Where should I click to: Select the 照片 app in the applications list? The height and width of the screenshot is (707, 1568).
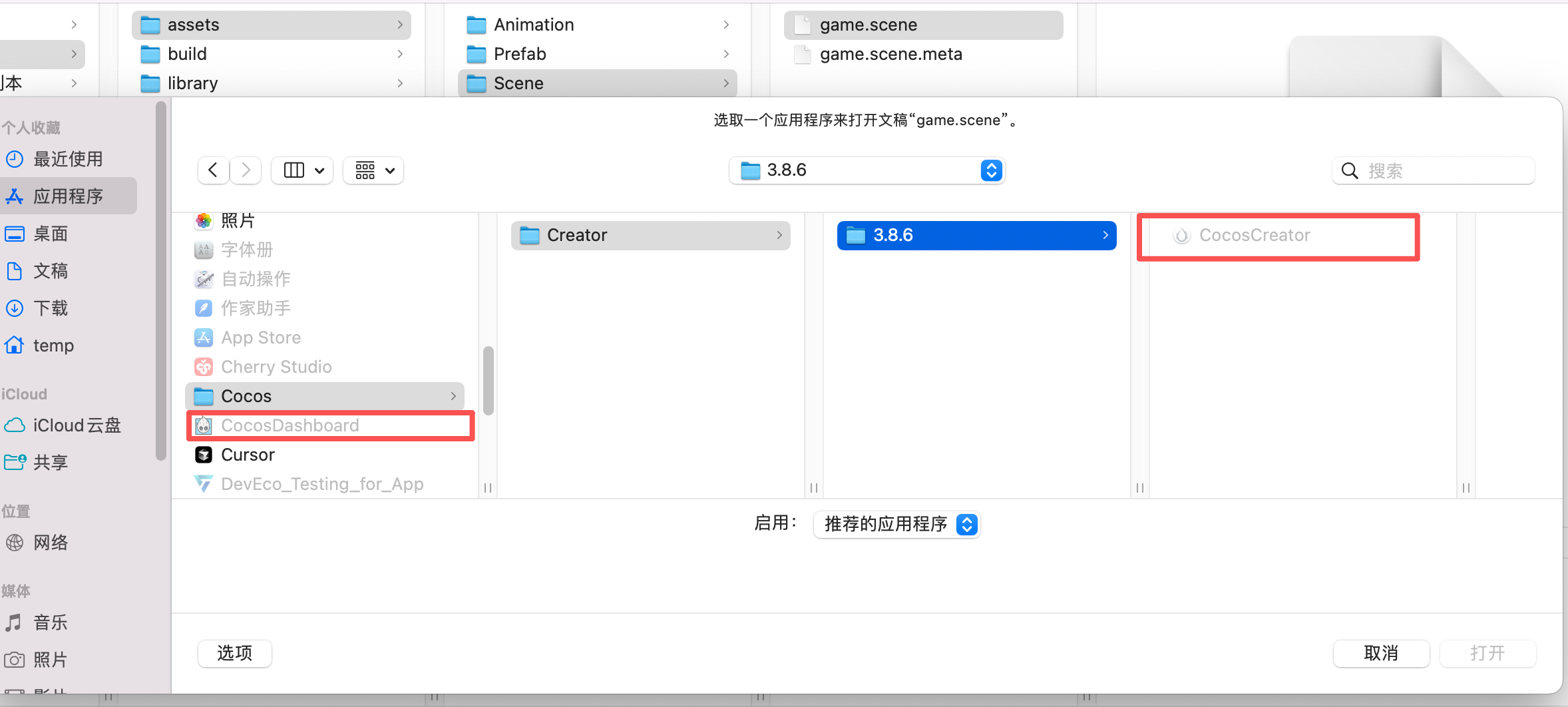[325, 220]
